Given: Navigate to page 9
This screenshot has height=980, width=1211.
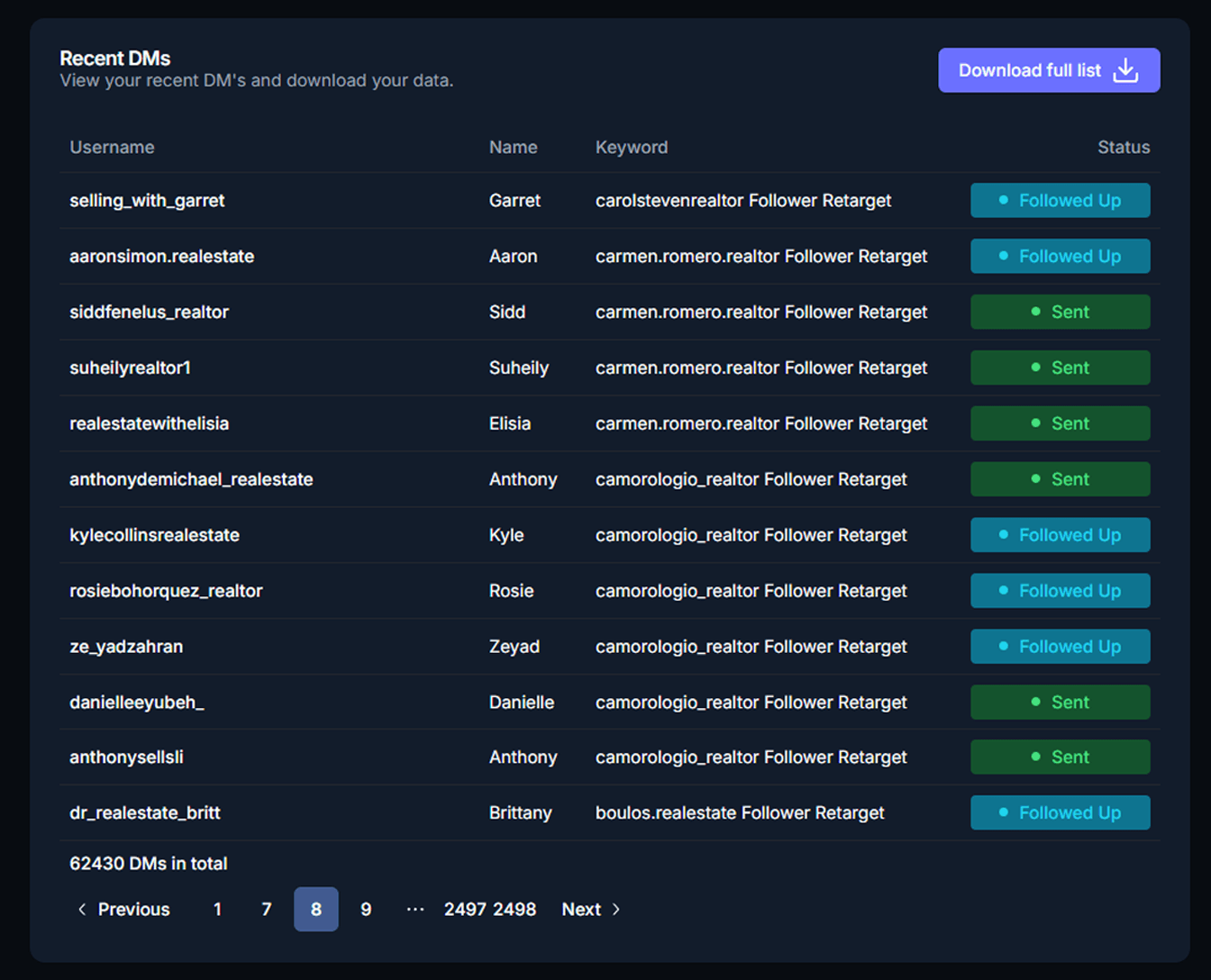Looking at the screenshot, I should tap(366, 910).
